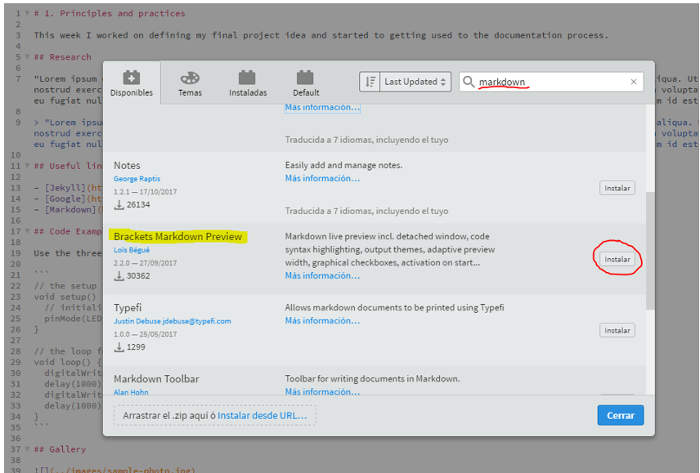Open Loïs Bégué author link
Screen dimensions: 700x473
[x=131, y=250]
